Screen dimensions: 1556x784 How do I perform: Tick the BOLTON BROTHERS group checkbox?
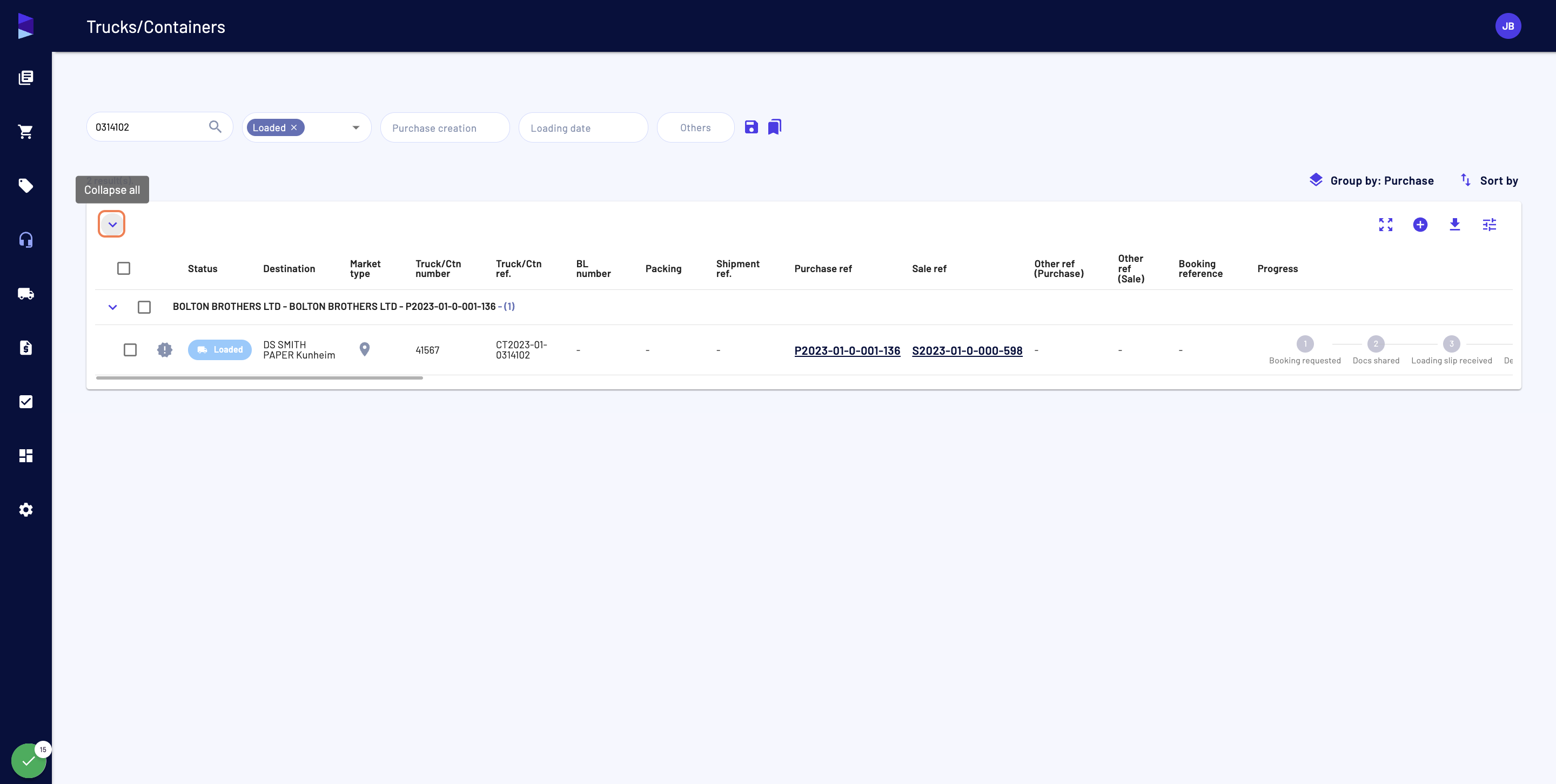pyautogui.click(x=144, y=307)
